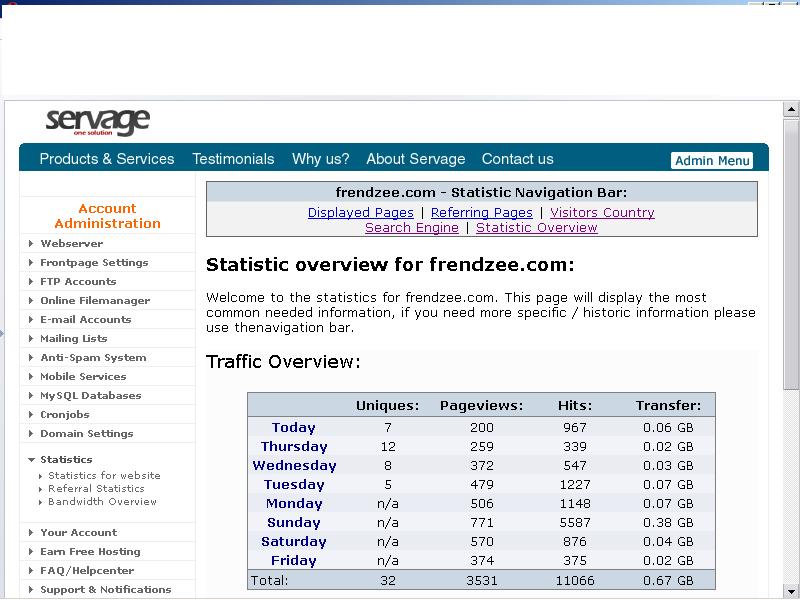Open the Search Engine statistics link
The width and height of the screenshot is (800, 600).
411,228
